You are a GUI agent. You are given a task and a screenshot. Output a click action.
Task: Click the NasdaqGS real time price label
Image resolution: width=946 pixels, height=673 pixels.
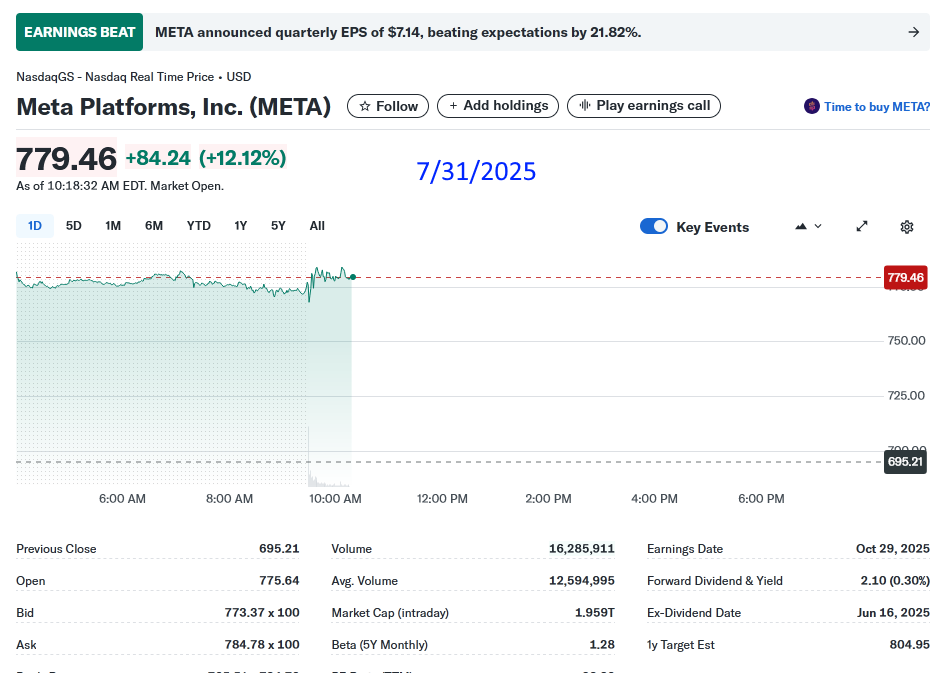tap(133, 77)
